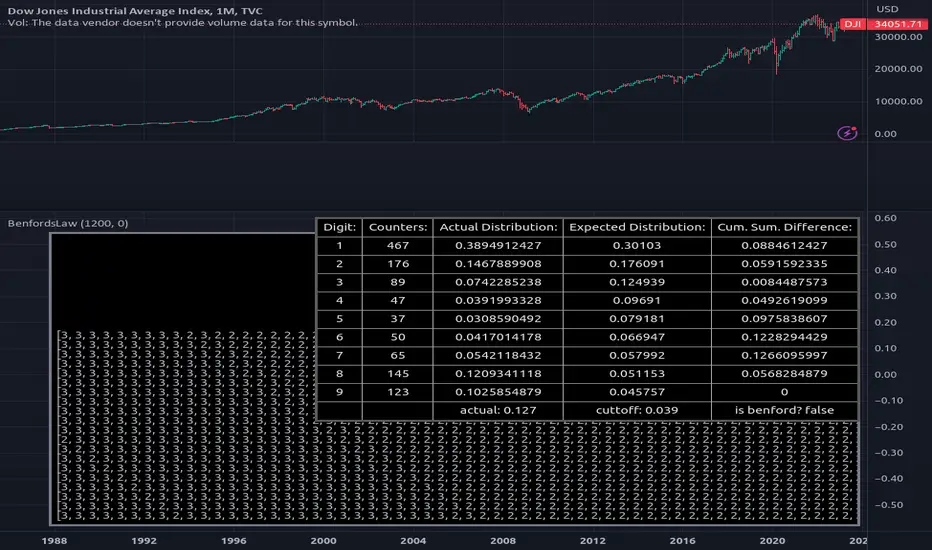Click actual distribution value 0.0308590492

tap(498, 319)
